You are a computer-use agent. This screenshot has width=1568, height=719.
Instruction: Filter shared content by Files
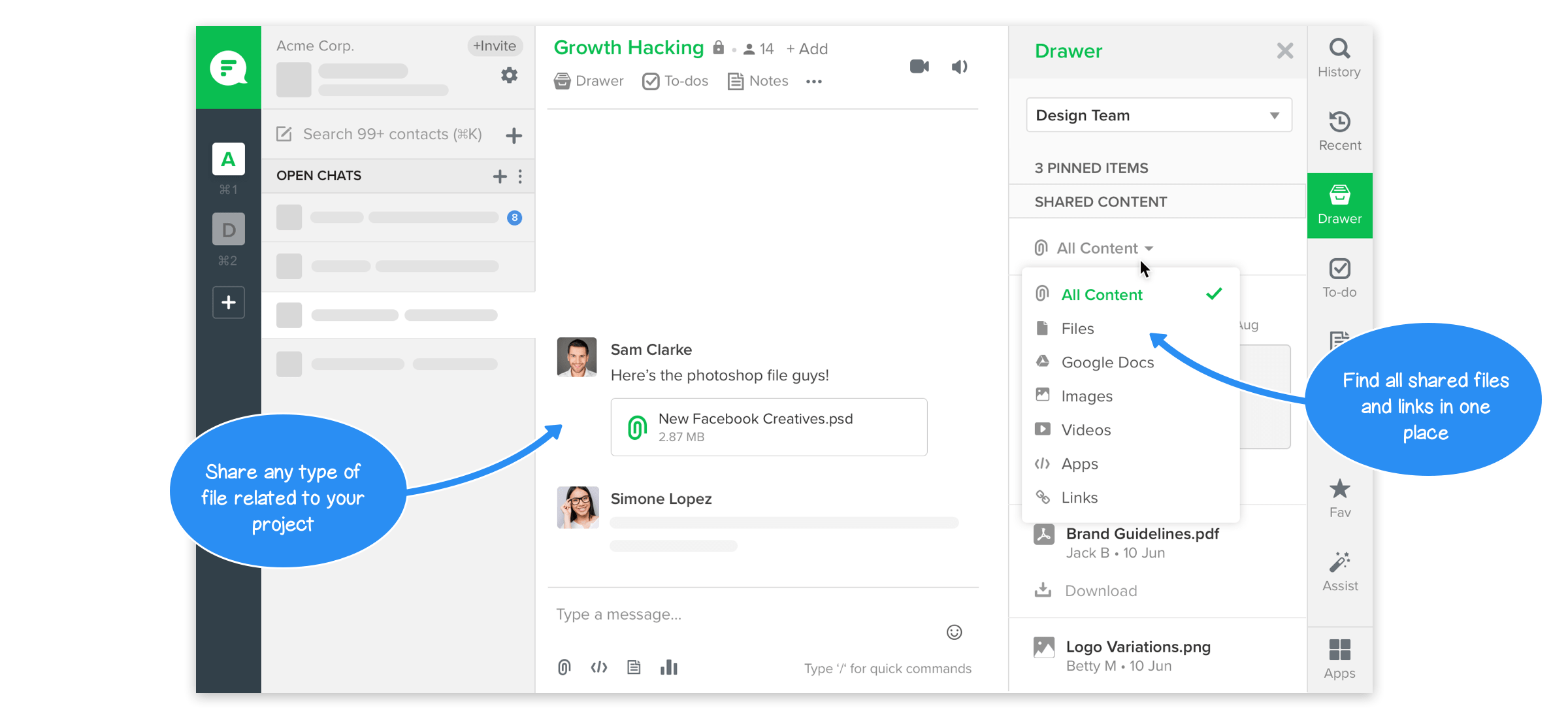1130,329
